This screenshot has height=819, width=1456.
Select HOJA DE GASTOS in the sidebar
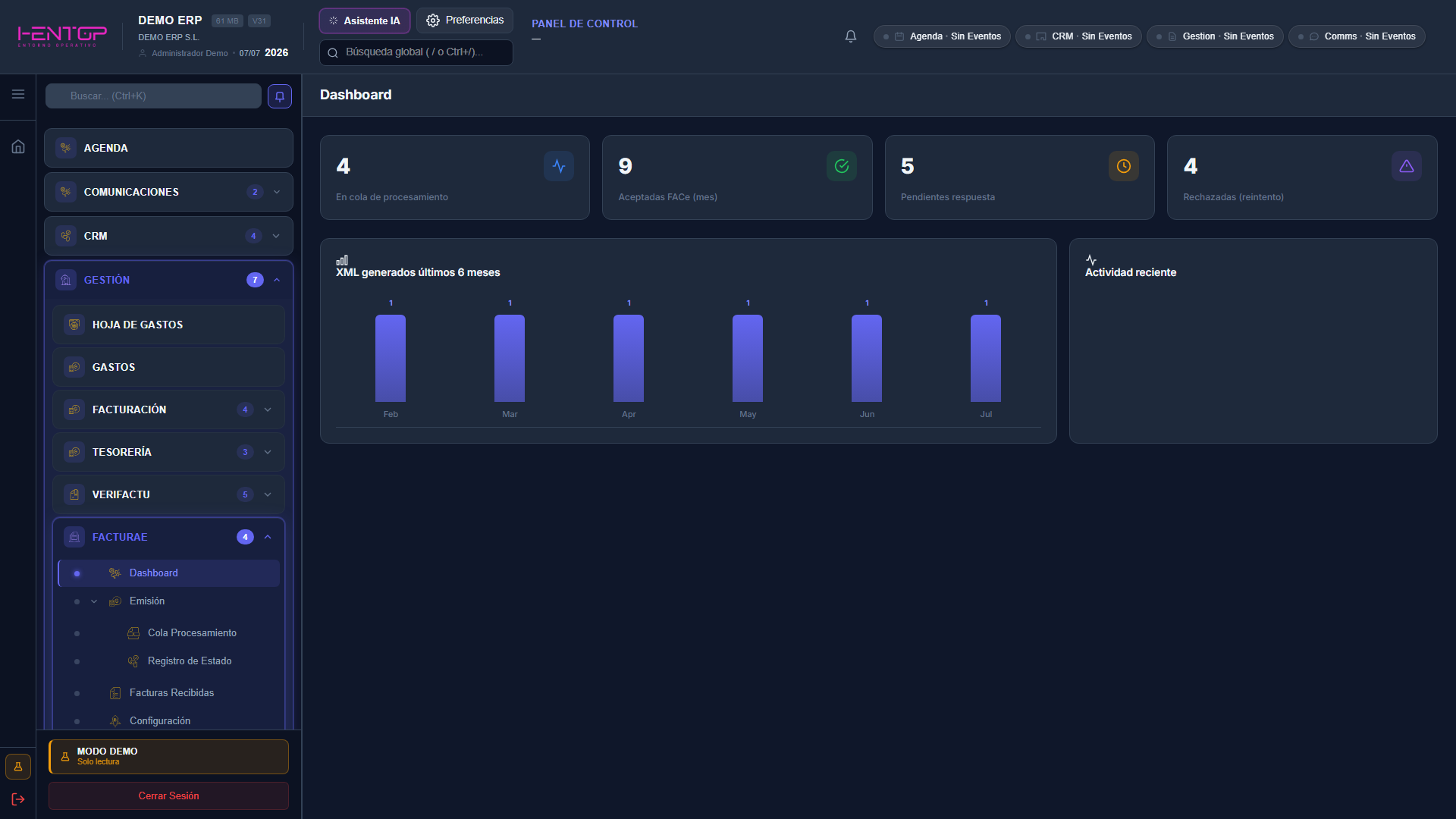click(x=168, y=325)
